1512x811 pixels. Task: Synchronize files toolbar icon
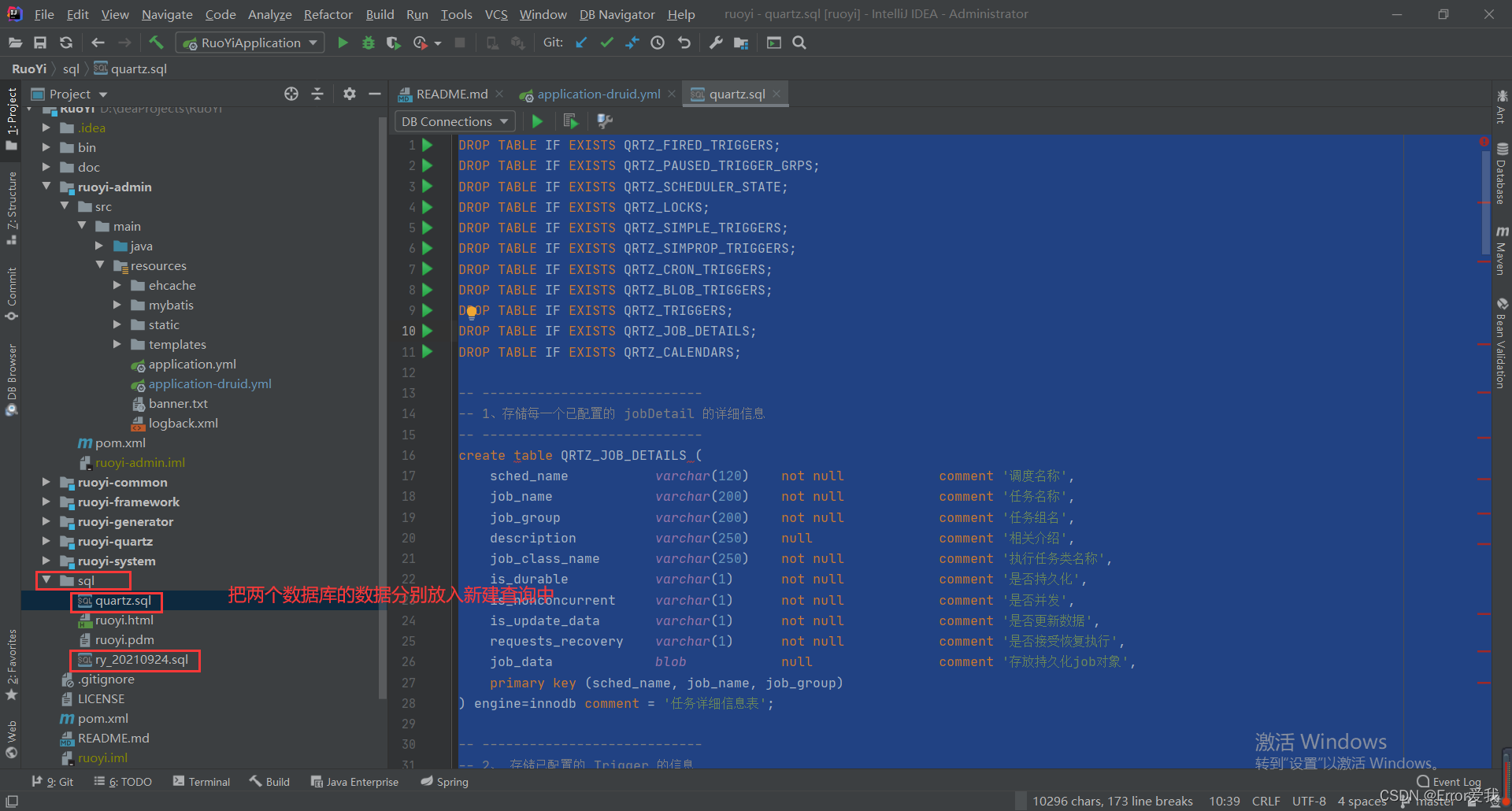click(x=66, y=43)
